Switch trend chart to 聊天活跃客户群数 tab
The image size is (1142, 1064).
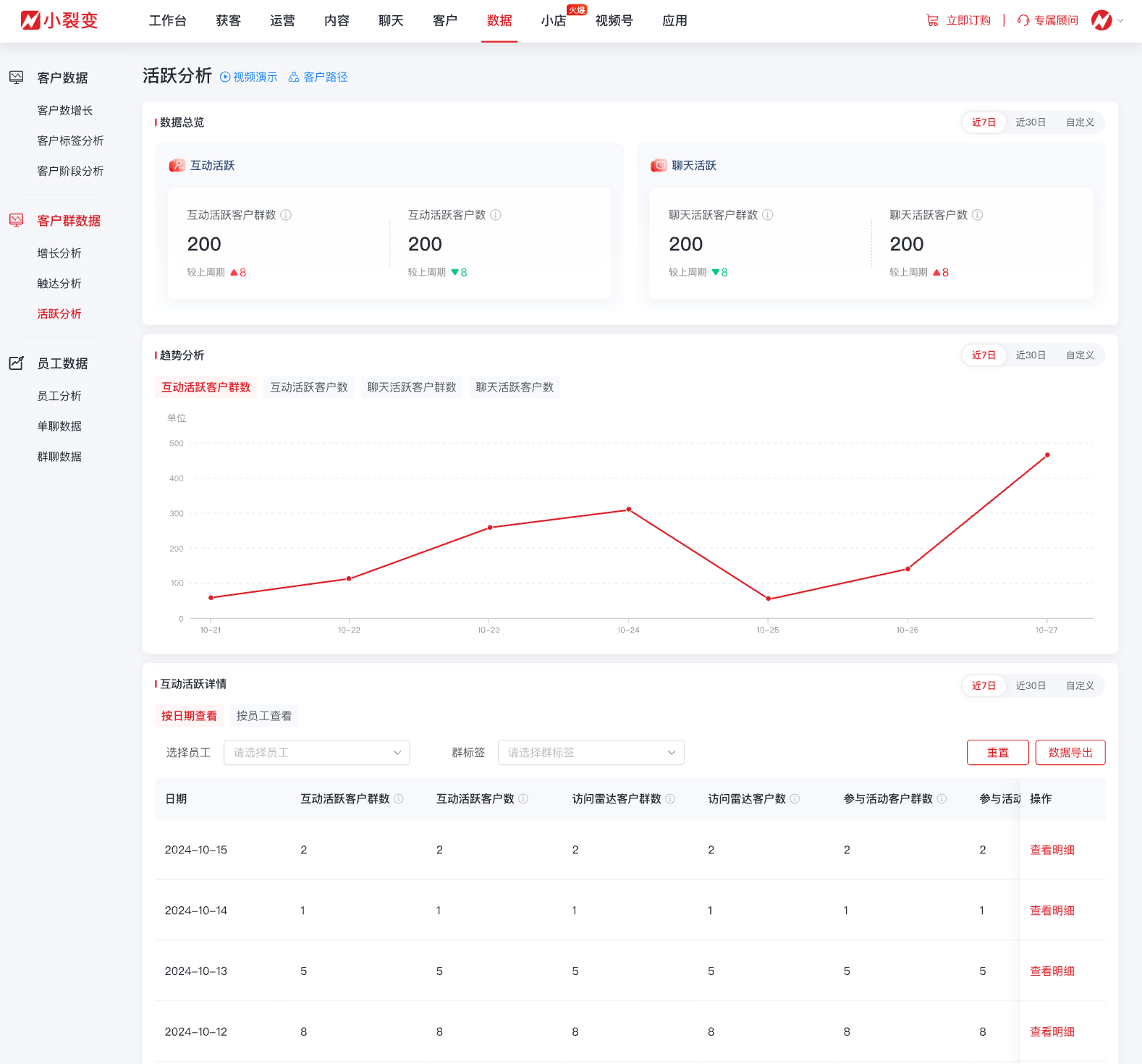pos(412,387)
